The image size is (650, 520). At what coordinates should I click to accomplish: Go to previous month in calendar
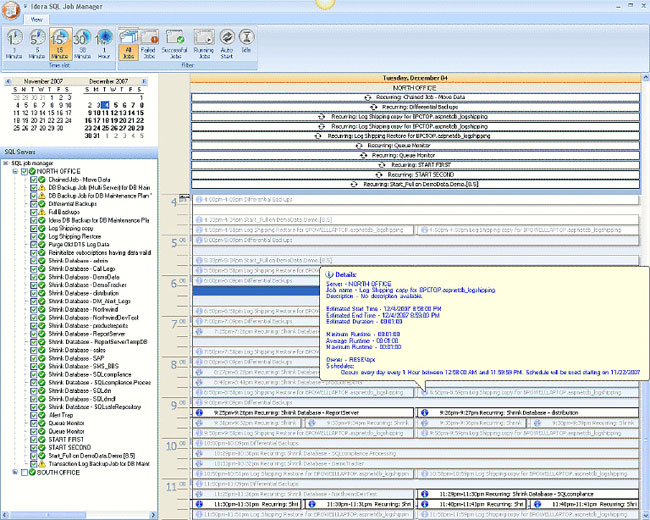pos(8,82)
